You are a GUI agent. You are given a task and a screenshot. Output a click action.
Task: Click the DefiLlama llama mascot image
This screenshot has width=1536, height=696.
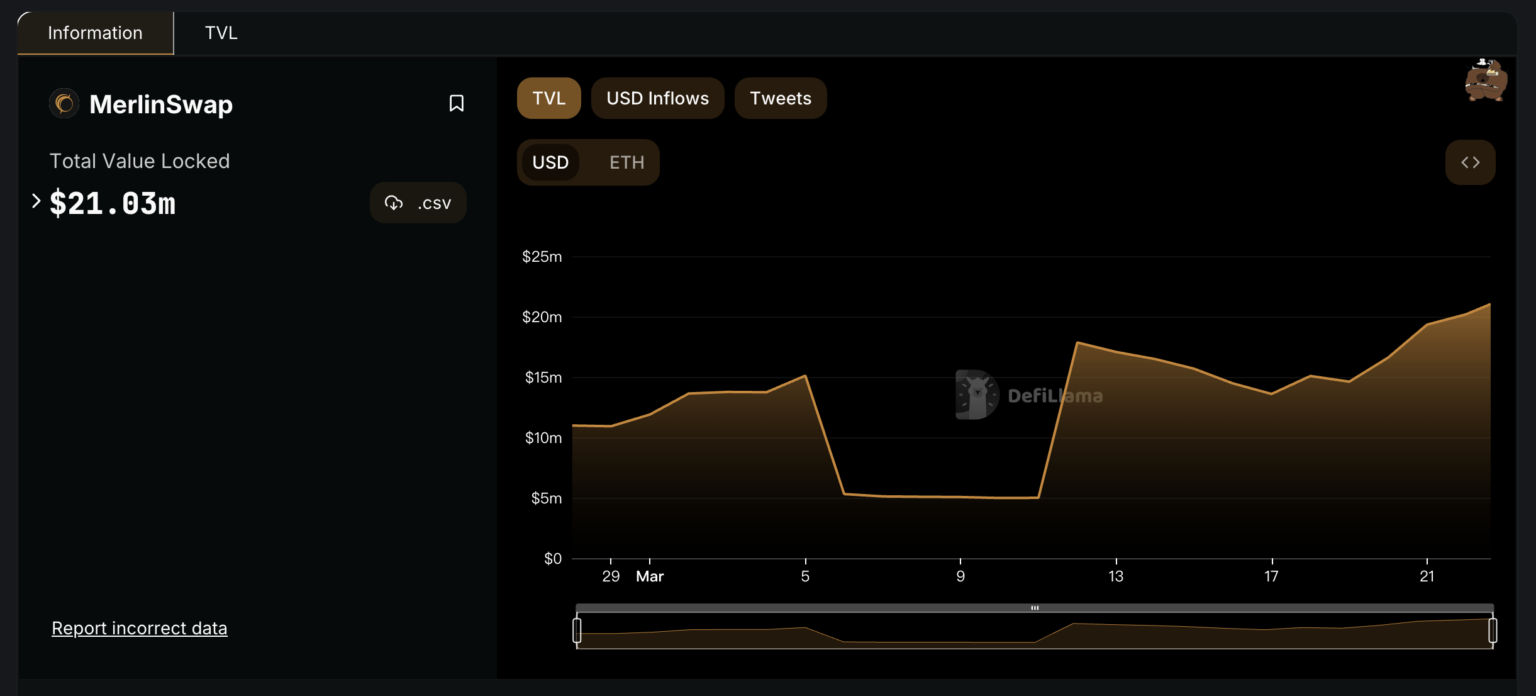coord(1485,80)
